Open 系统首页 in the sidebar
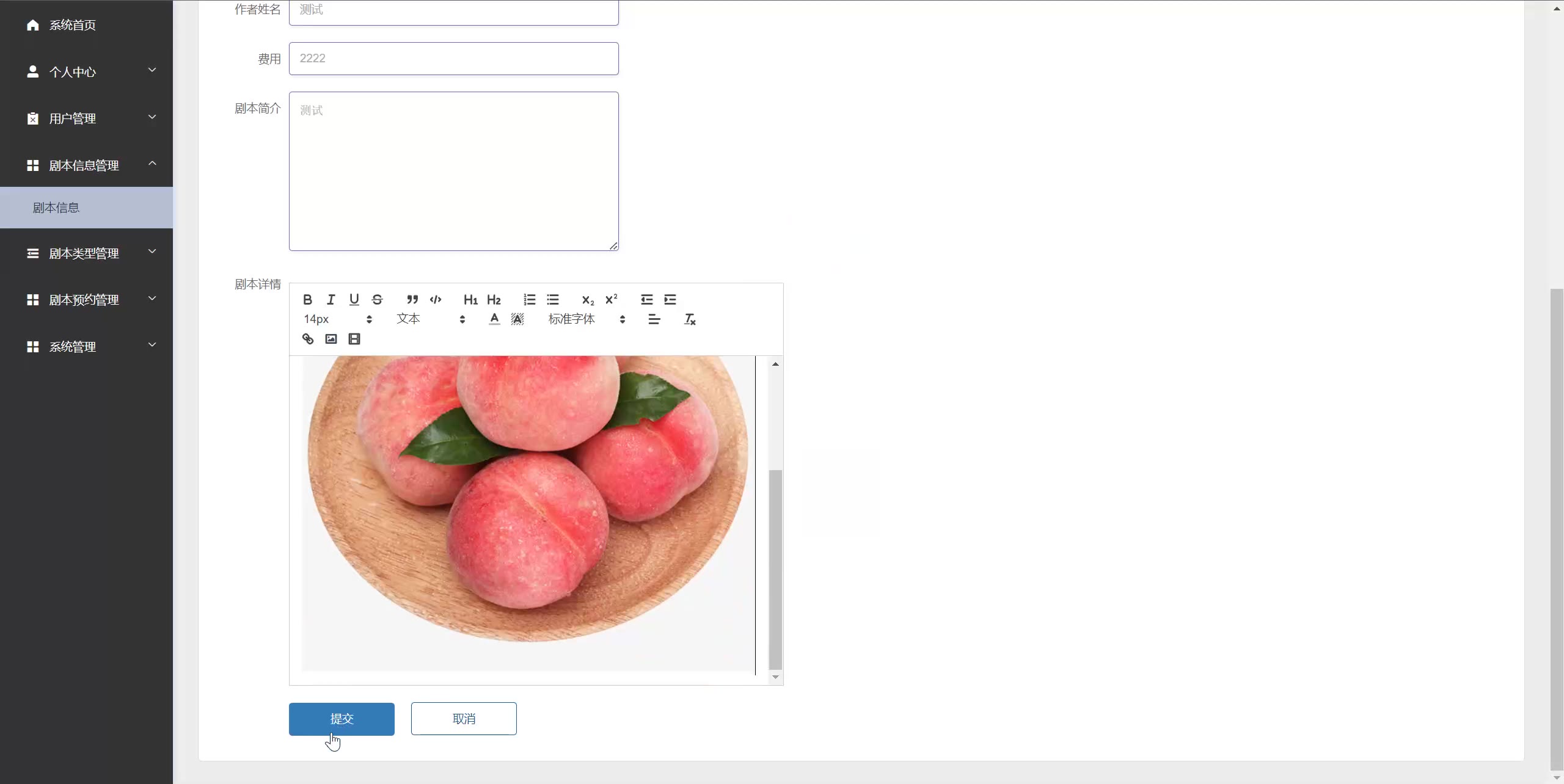 coord(86,25)
